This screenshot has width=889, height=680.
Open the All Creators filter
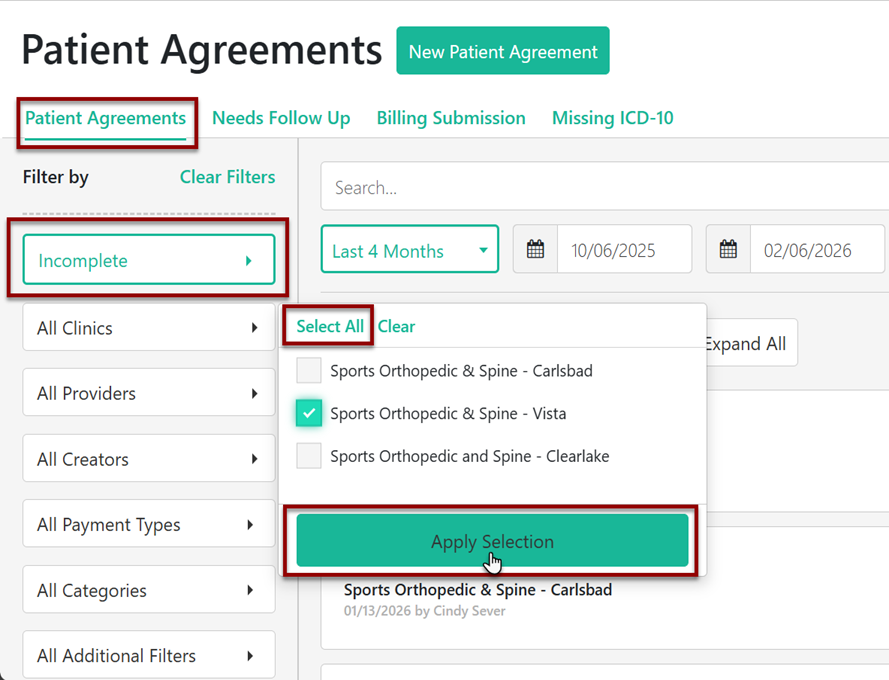pyautogui.click(x=148, y=459)
